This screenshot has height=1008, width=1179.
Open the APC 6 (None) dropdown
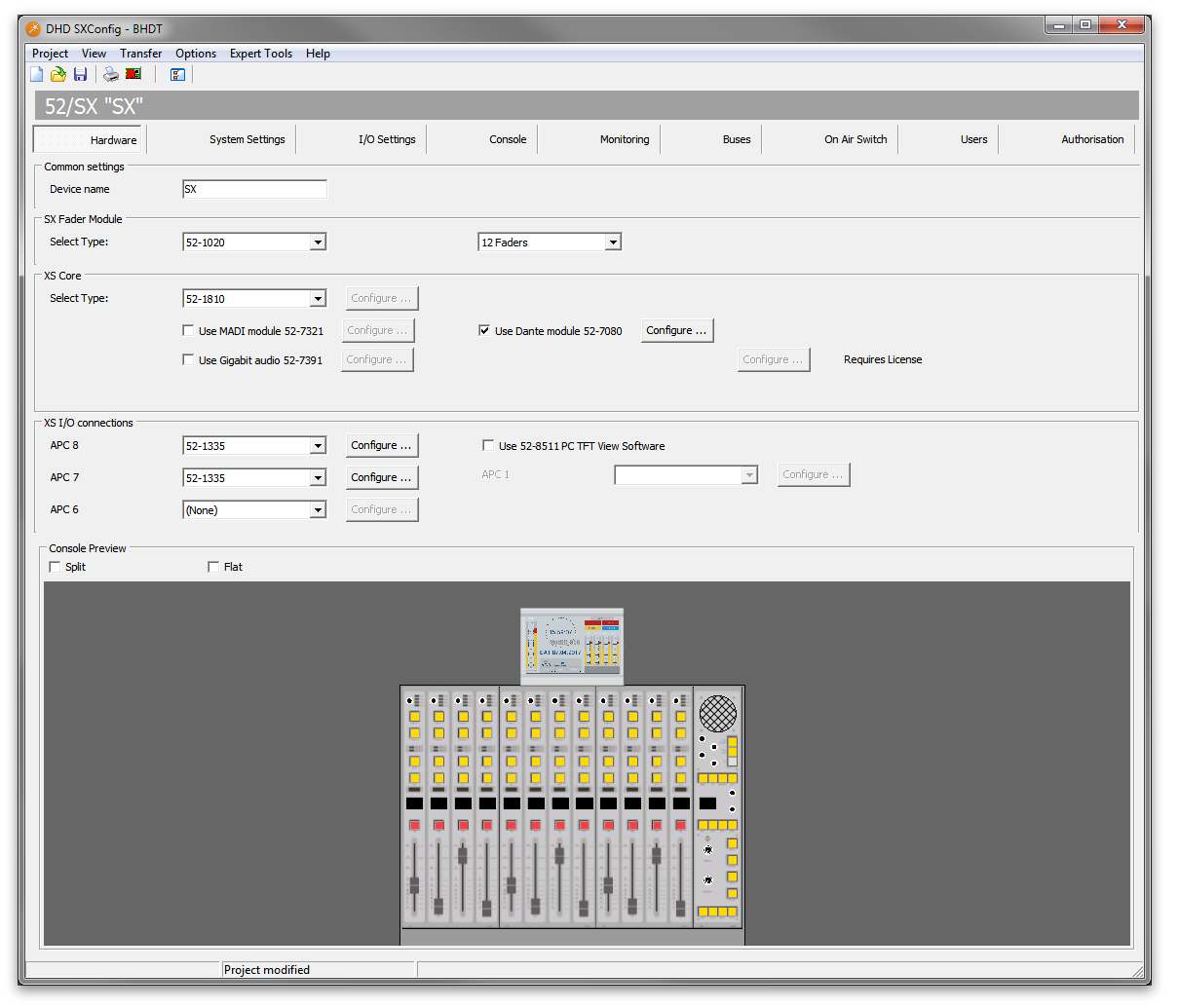coord(318,510)
